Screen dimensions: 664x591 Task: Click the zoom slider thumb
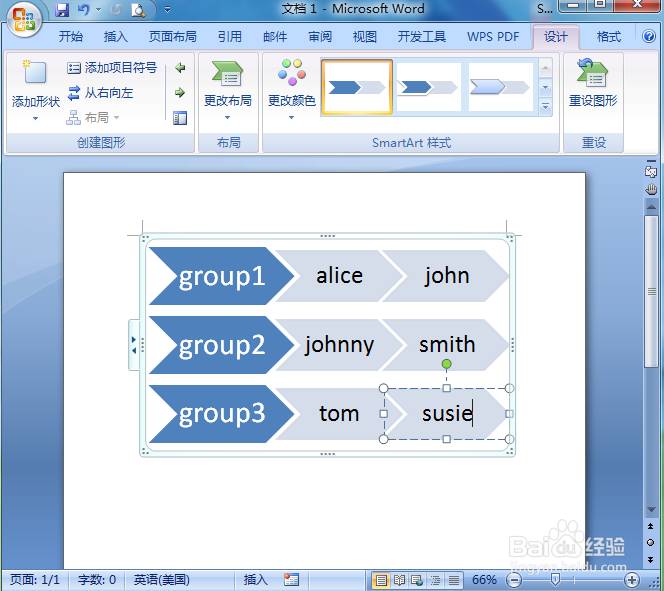[x=556, y=579]
